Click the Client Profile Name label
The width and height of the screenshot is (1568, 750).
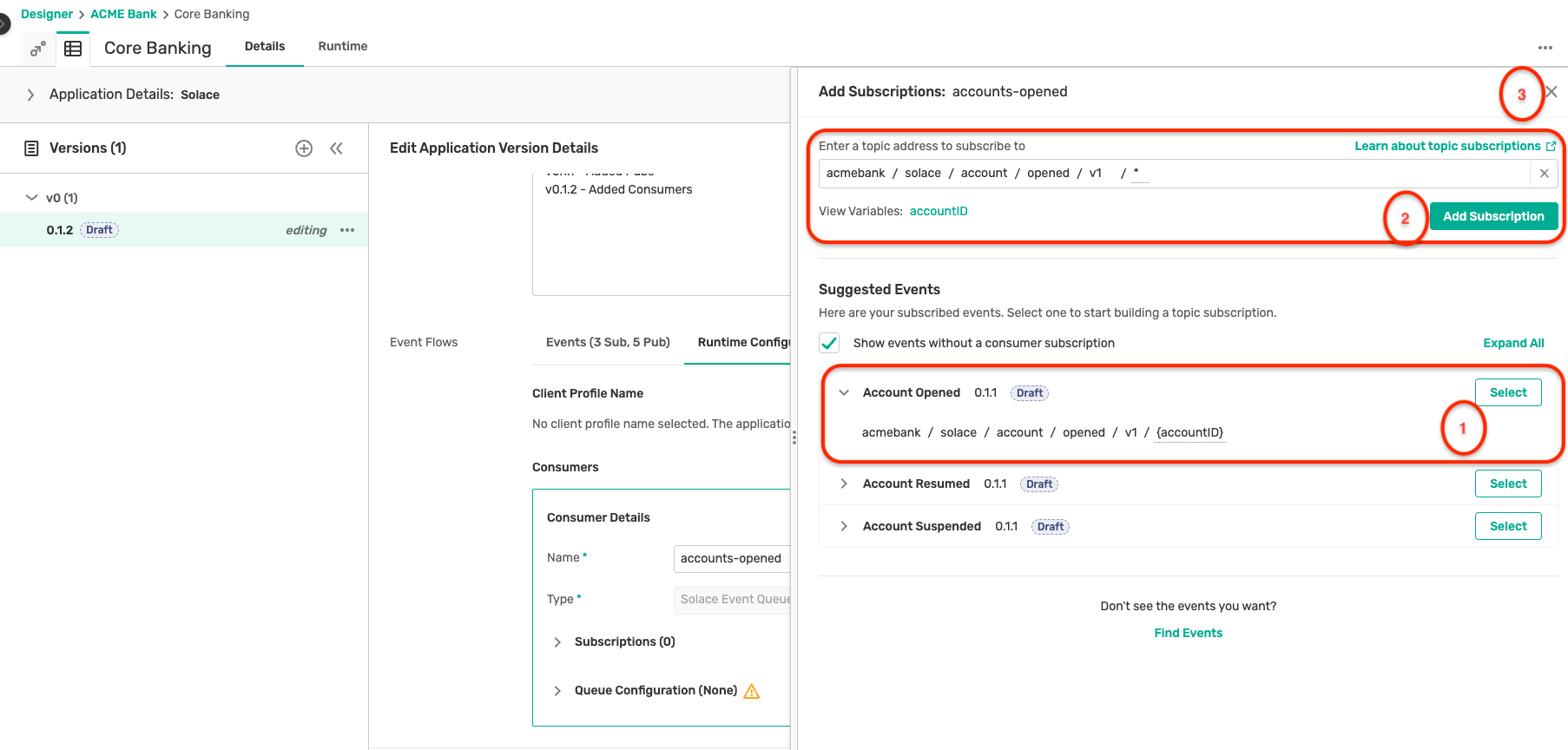[588, 393]
